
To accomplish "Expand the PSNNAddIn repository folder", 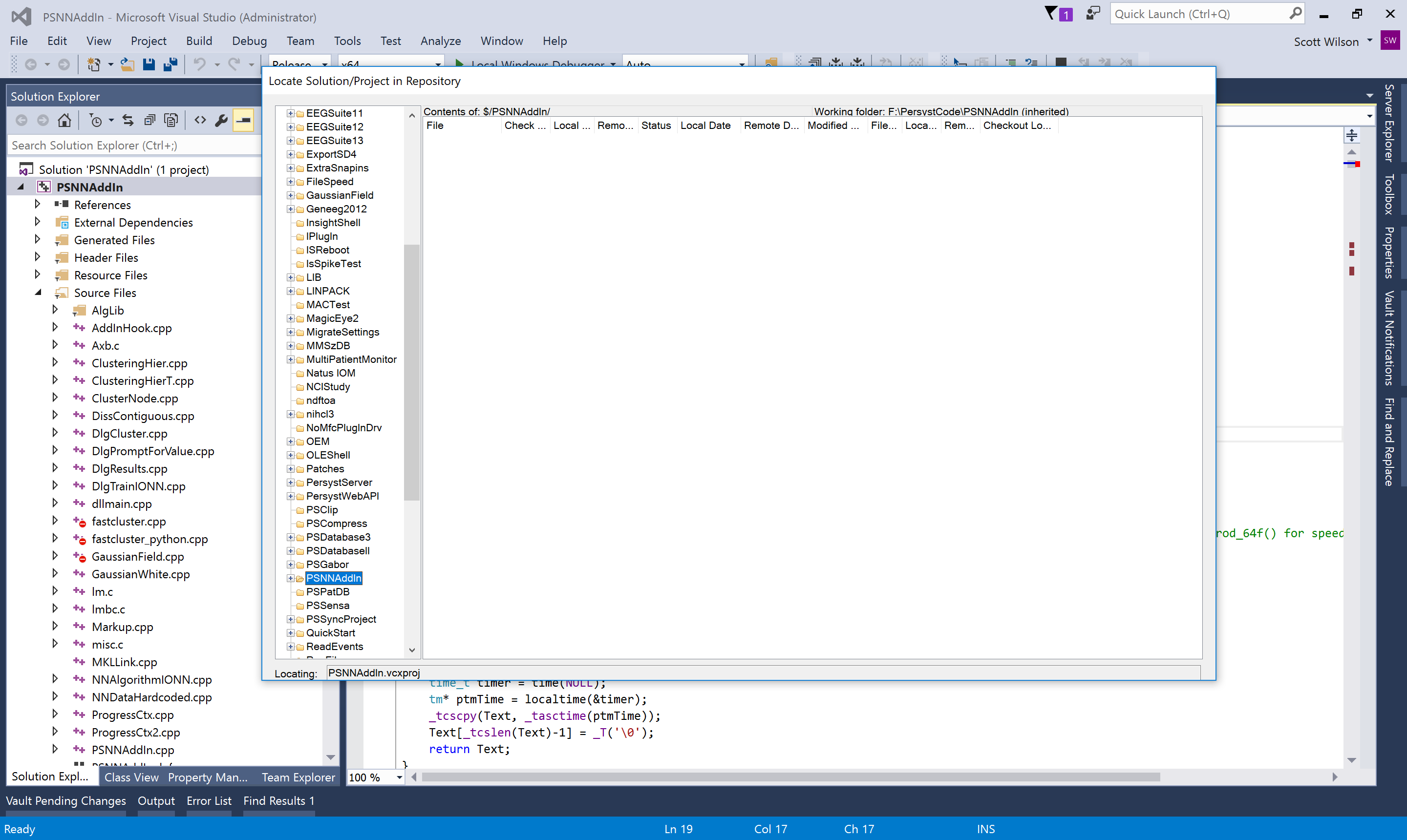I will 291,578.
